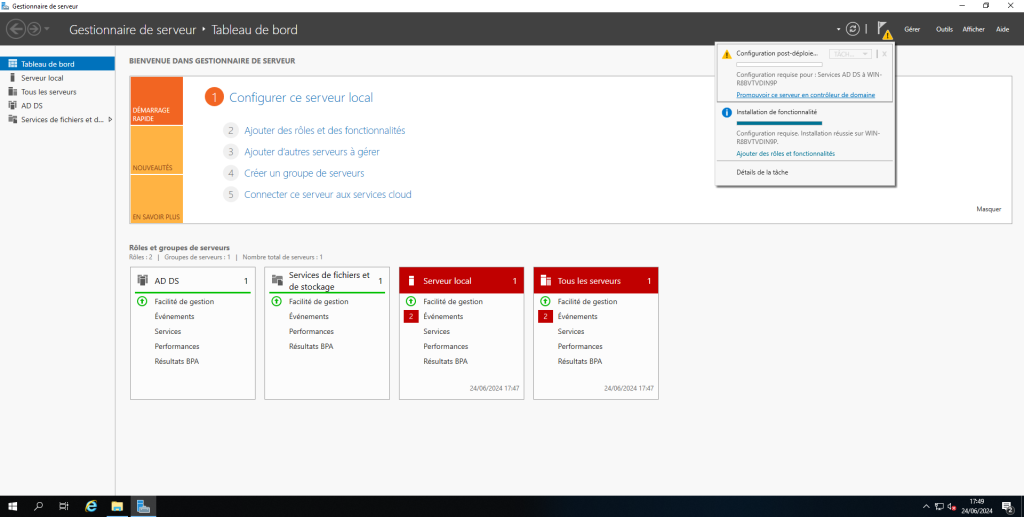Click the Refresh dashboard icon
1024x517 pixels.
pos(852,30)
